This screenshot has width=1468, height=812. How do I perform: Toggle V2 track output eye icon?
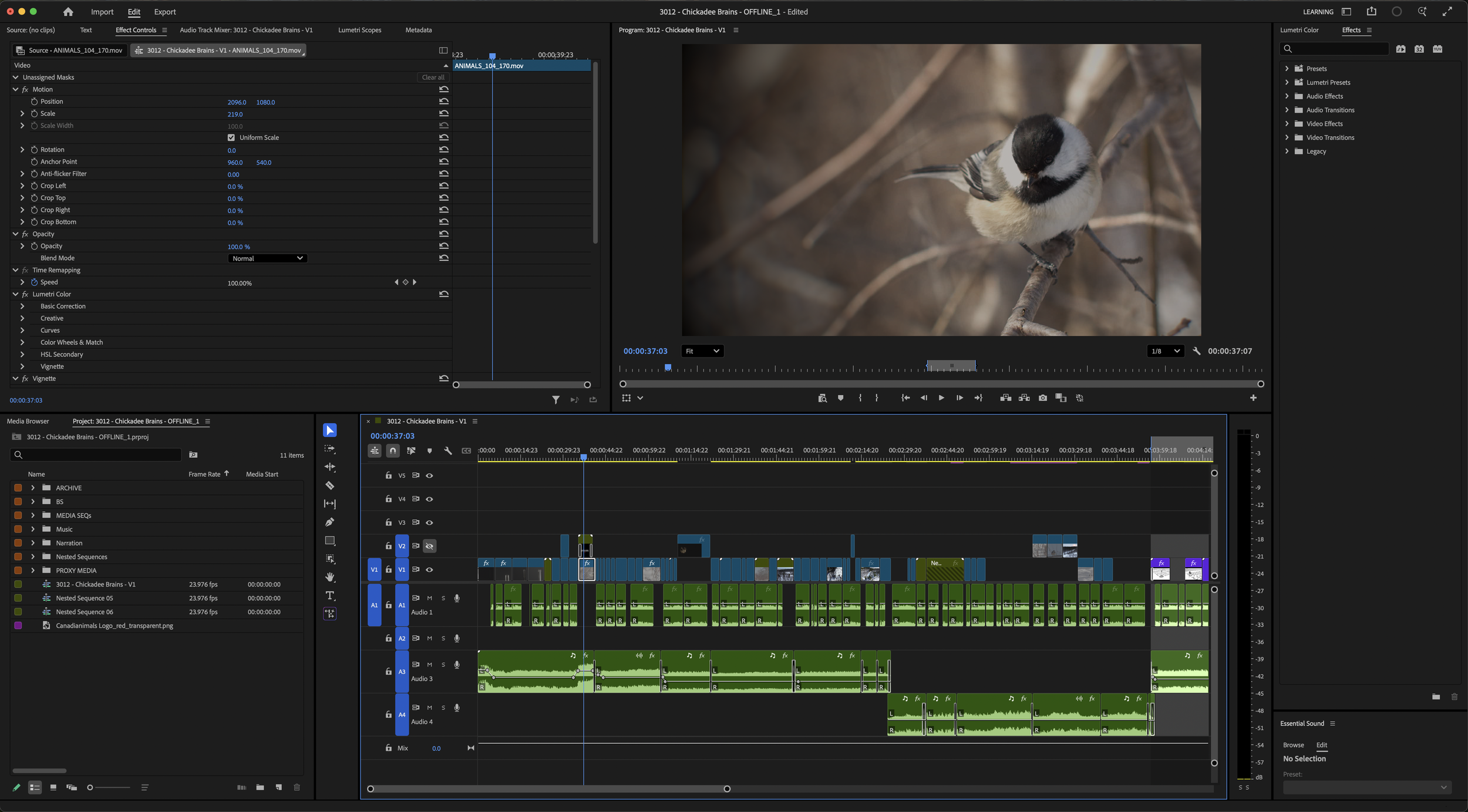point(429,546)
